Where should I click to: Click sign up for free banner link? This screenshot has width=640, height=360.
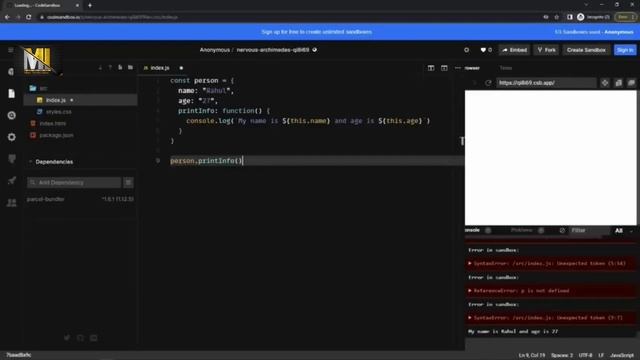click(316, 32)
